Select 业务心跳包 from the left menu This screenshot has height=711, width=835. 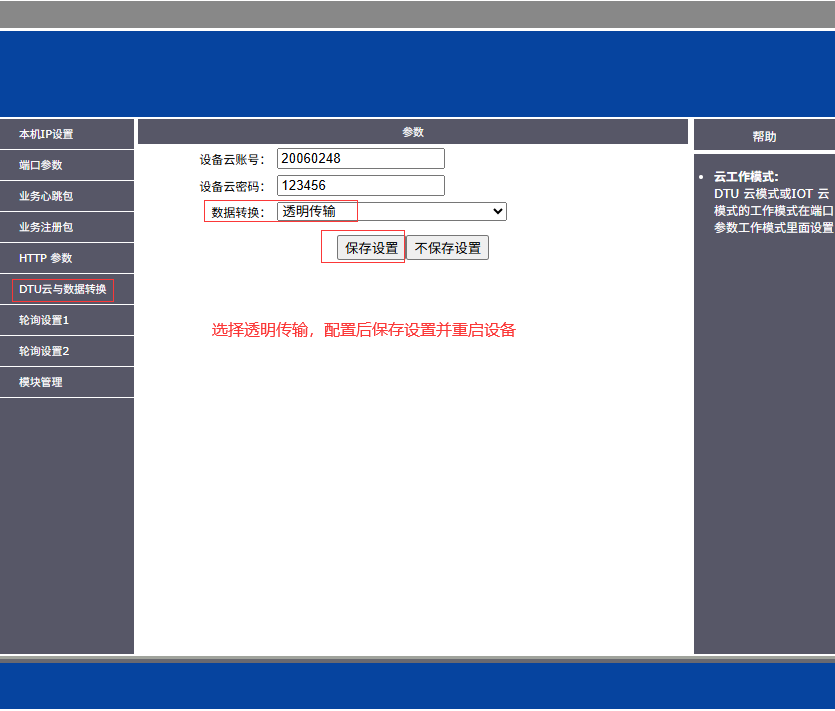pyautogui.click(x=46, y=196)
